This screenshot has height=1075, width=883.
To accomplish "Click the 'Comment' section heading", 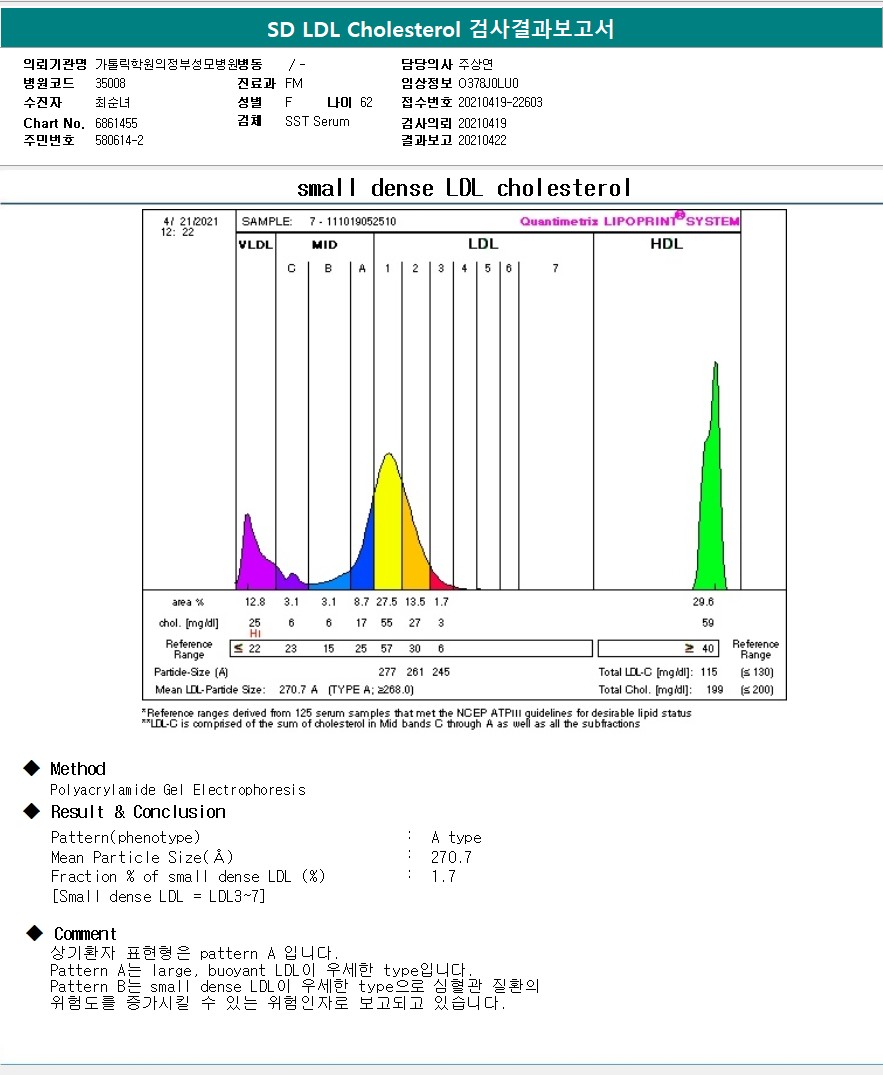I will point(86,934).
